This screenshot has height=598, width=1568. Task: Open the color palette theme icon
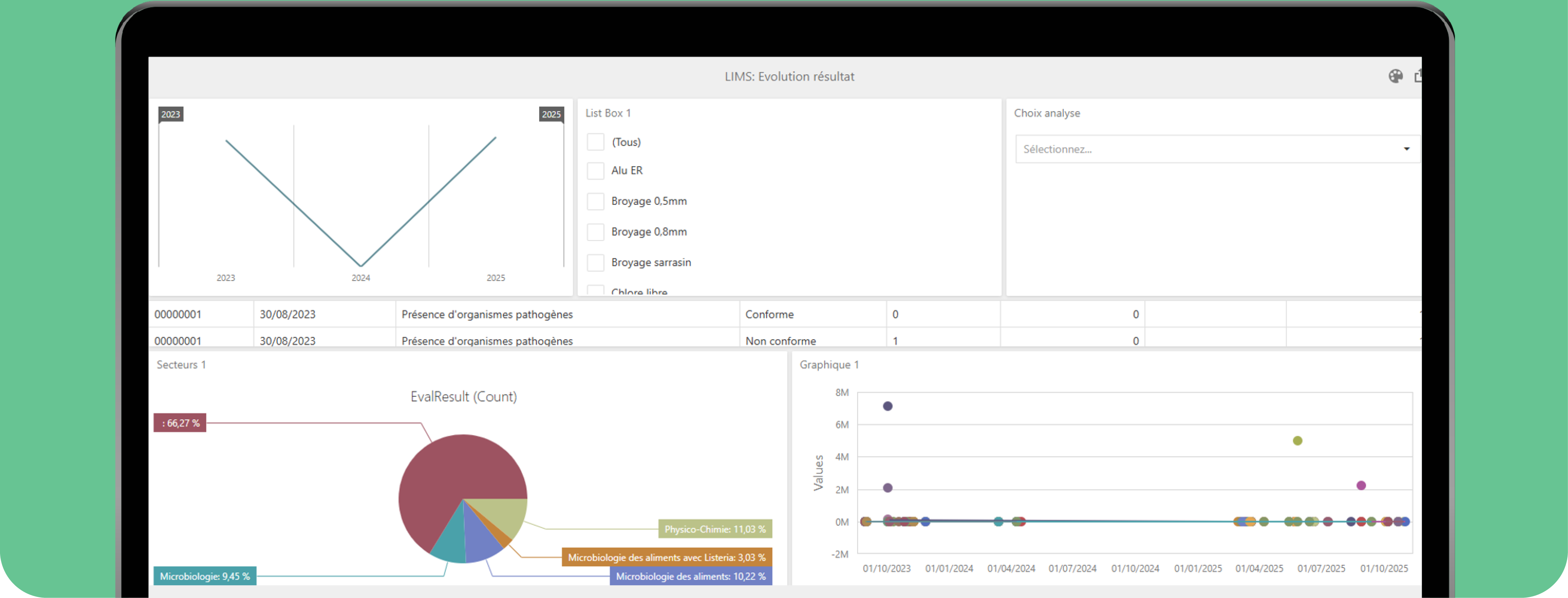coord(1396,77)
